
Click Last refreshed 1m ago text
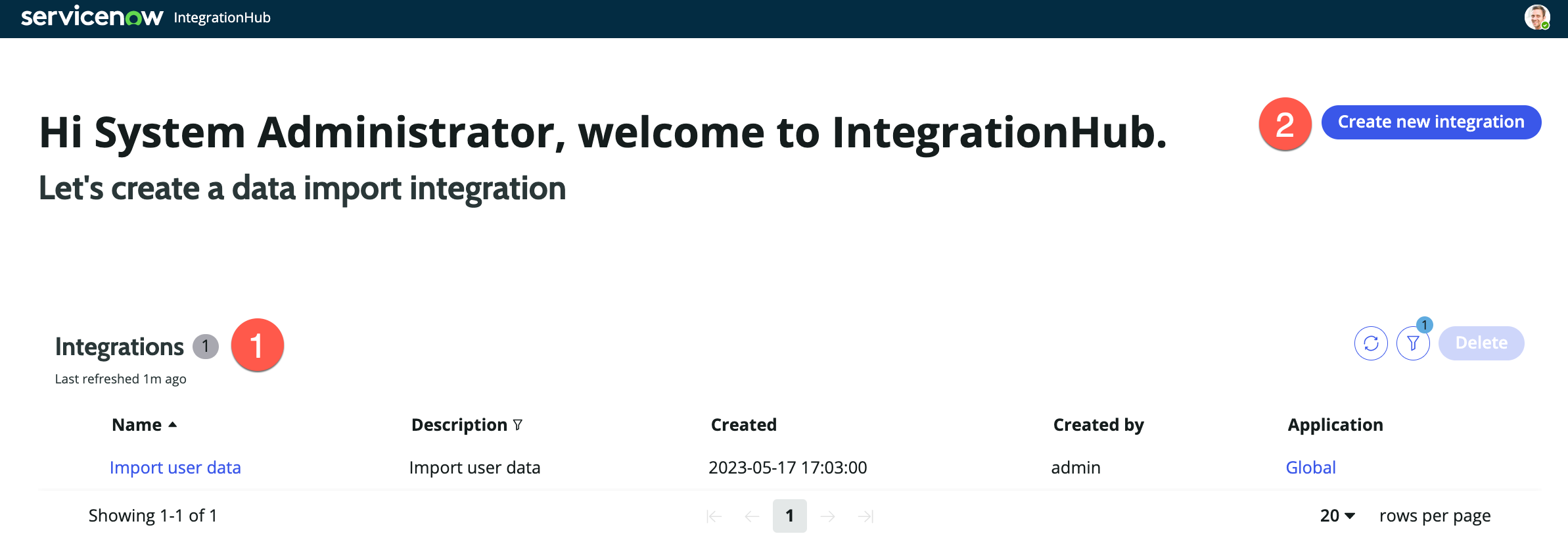point(121,379)
